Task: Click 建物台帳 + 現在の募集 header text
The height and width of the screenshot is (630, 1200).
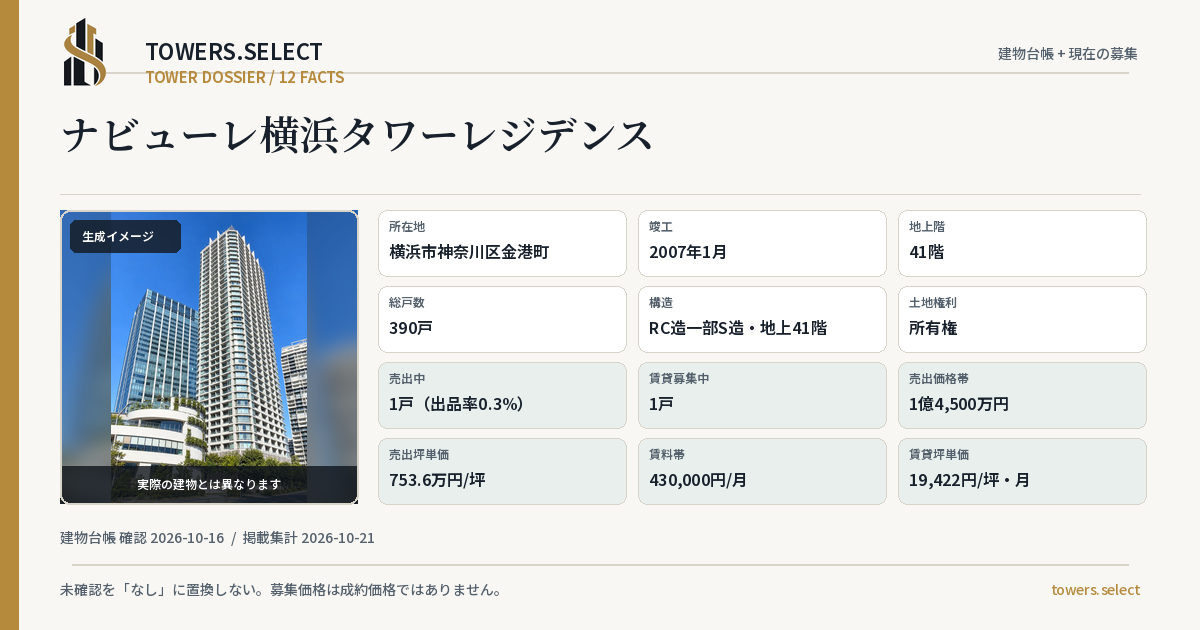Action: (1068, 54)
